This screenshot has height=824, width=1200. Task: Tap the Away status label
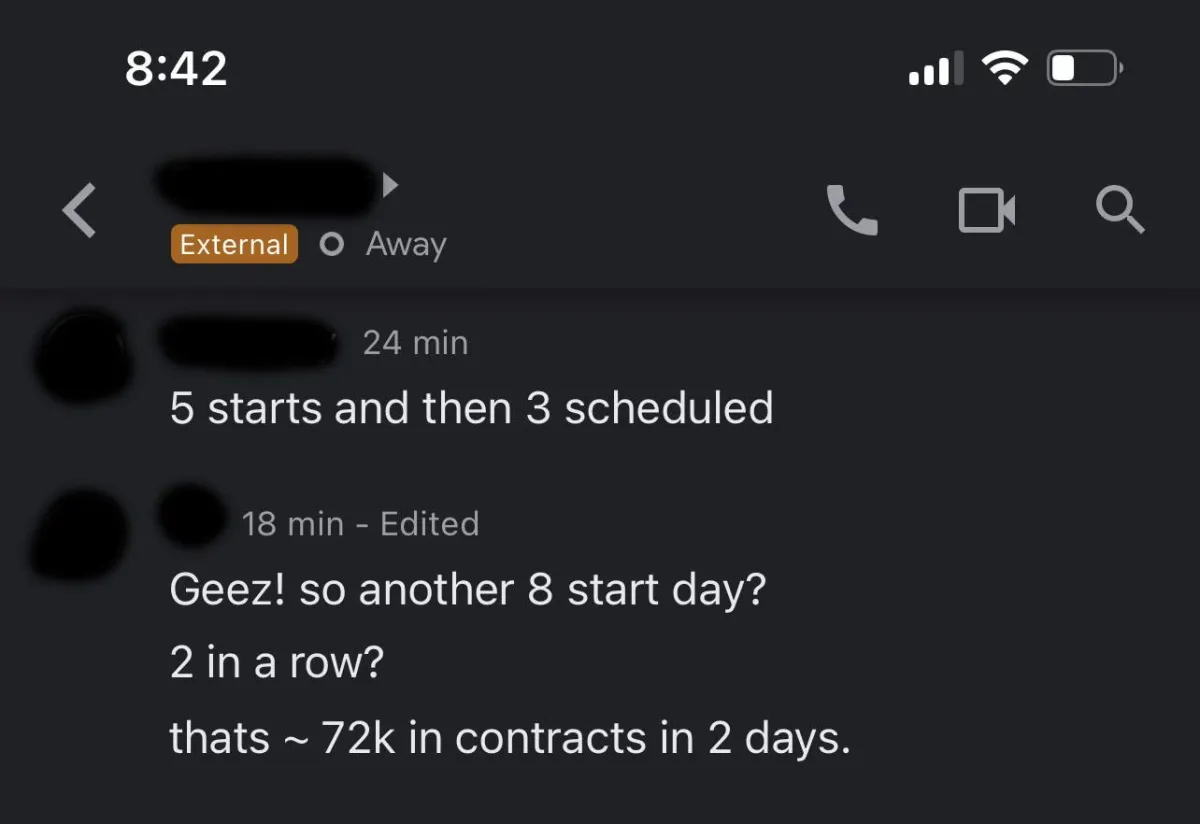pos(406,244)
